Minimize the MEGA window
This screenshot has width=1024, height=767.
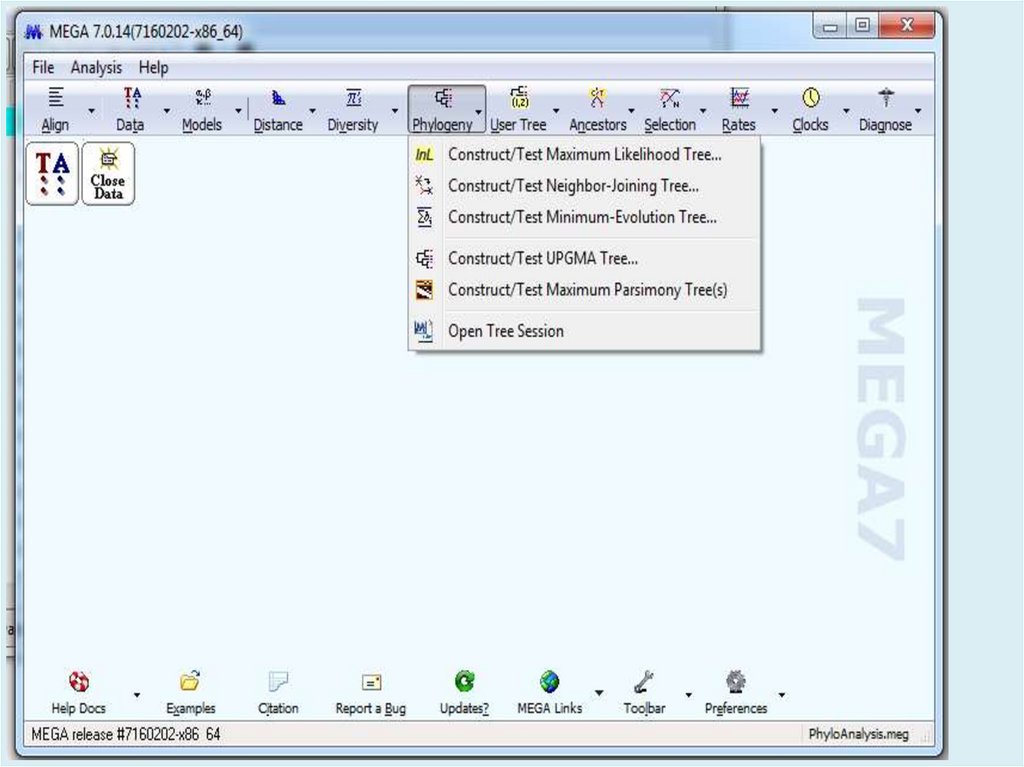click(830, 26)
